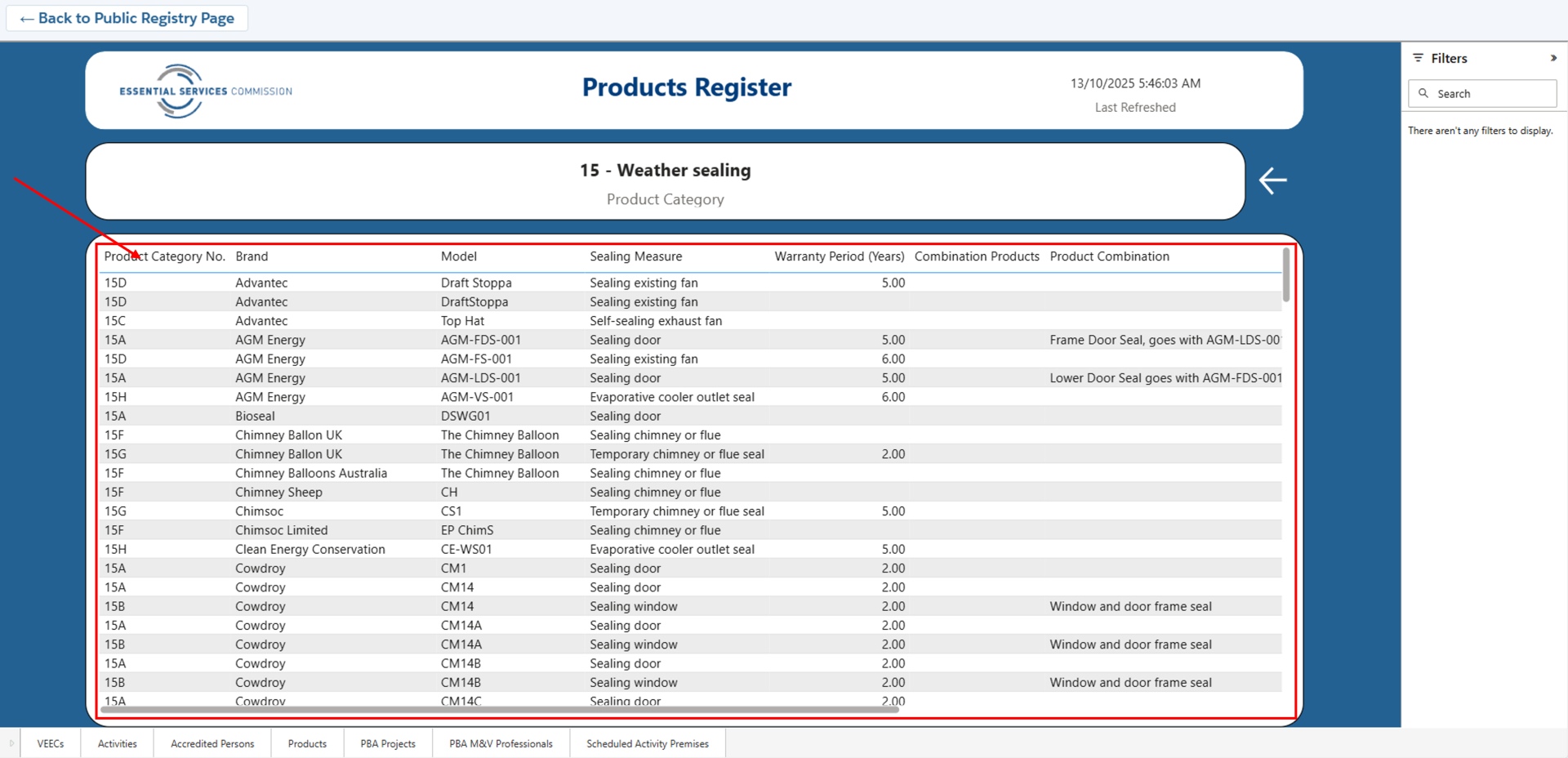The height and width of the screenshot is (758, 1568).
Task: Open Scheduled Activity Premises tab
Action: [x=647, y=743]
